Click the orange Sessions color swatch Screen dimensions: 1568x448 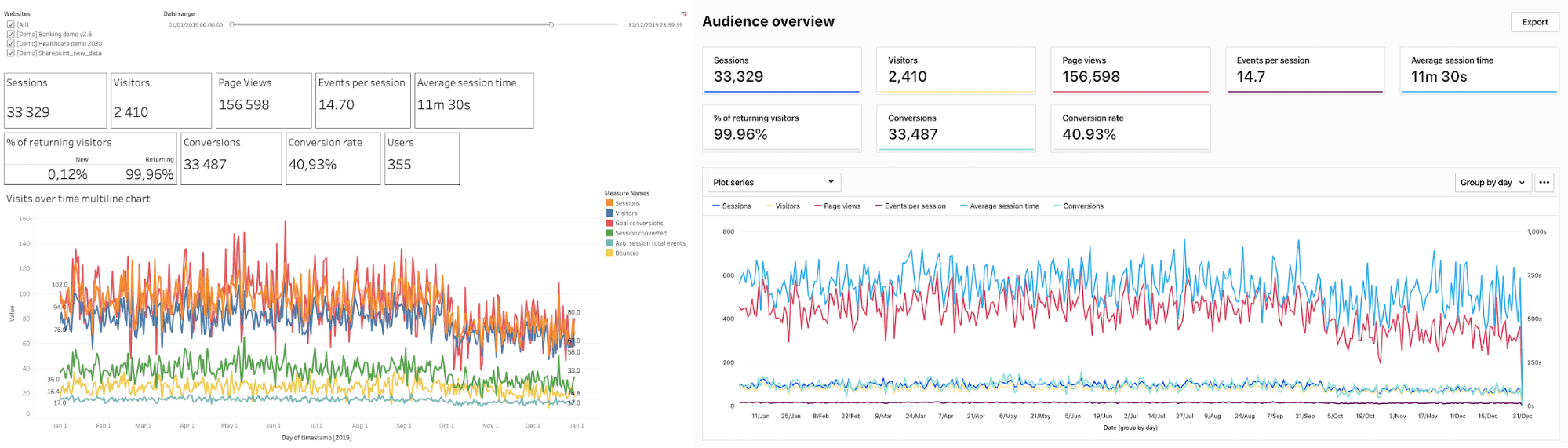coord(609,203)
